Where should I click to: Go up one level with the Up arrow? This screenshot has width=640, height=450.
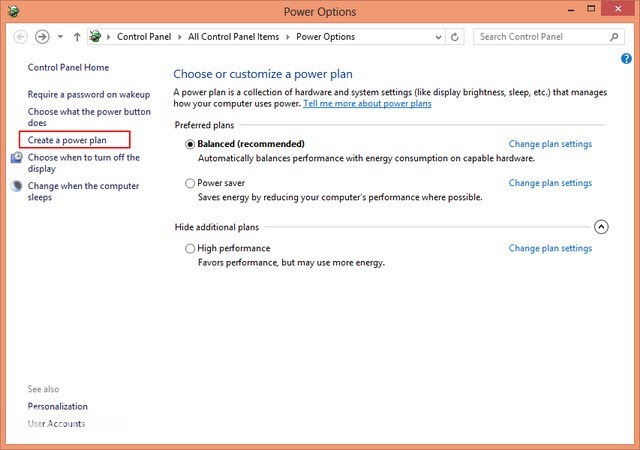[77, 37]
